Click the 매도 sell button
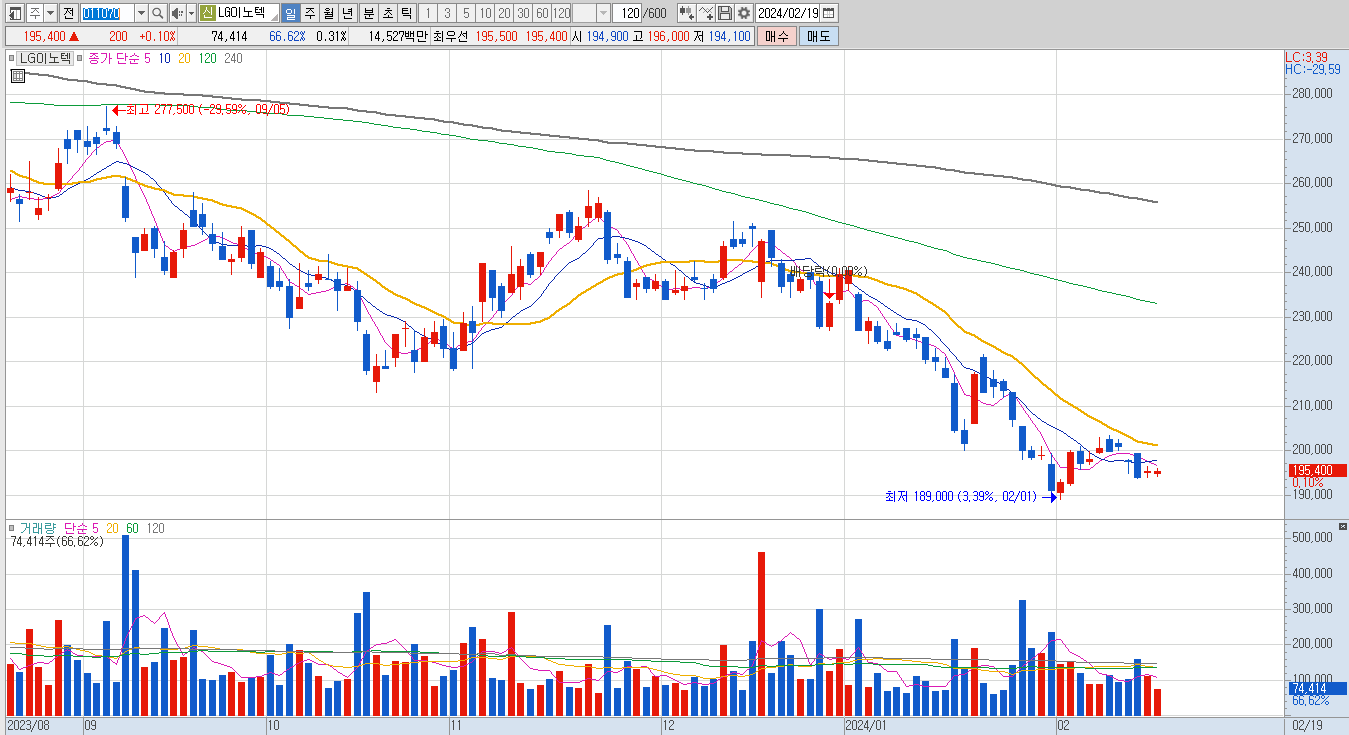This screenshot has height=735, width=1349. 818,35
